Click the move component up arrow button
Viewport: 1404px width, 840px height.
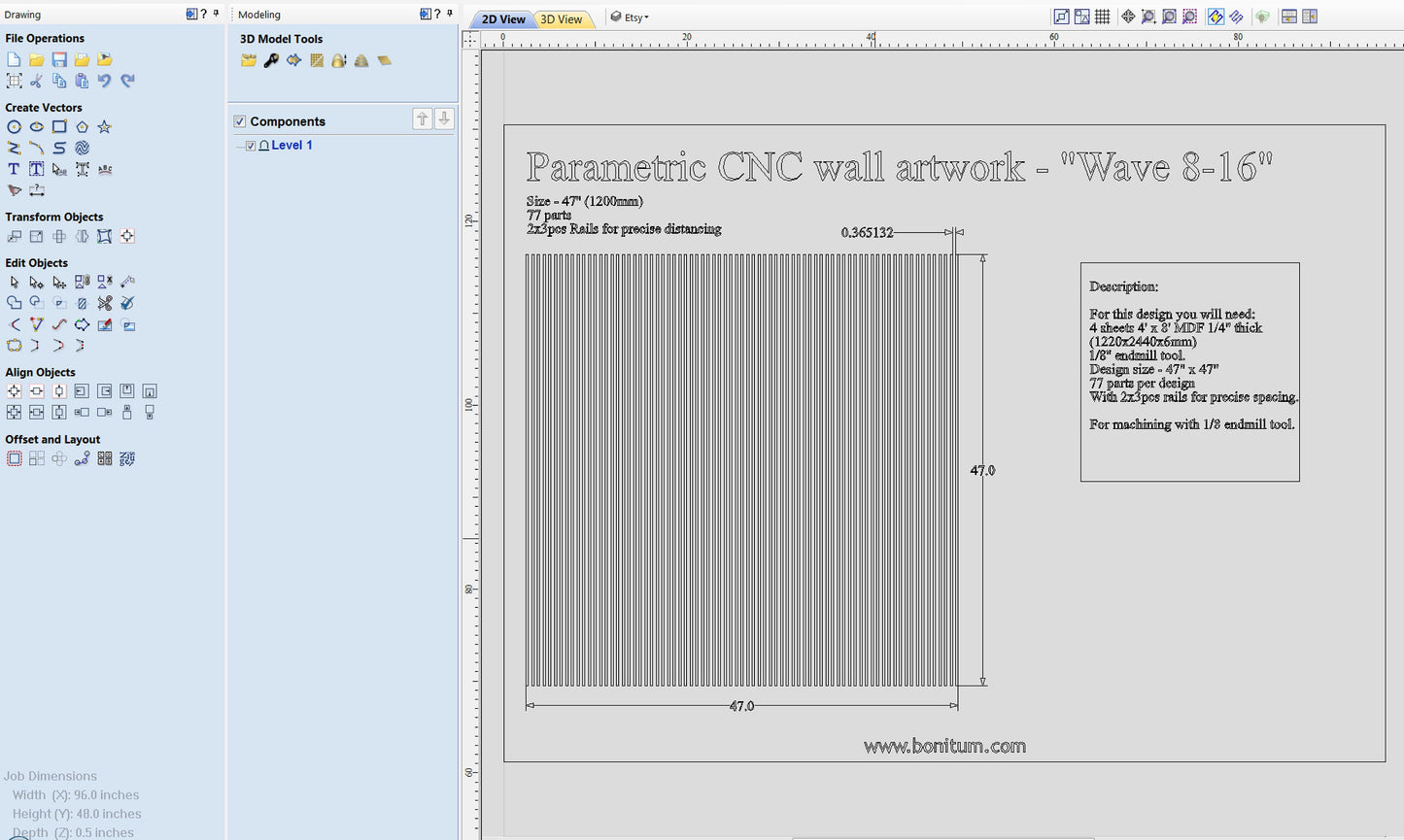click(x=422, y=118)
